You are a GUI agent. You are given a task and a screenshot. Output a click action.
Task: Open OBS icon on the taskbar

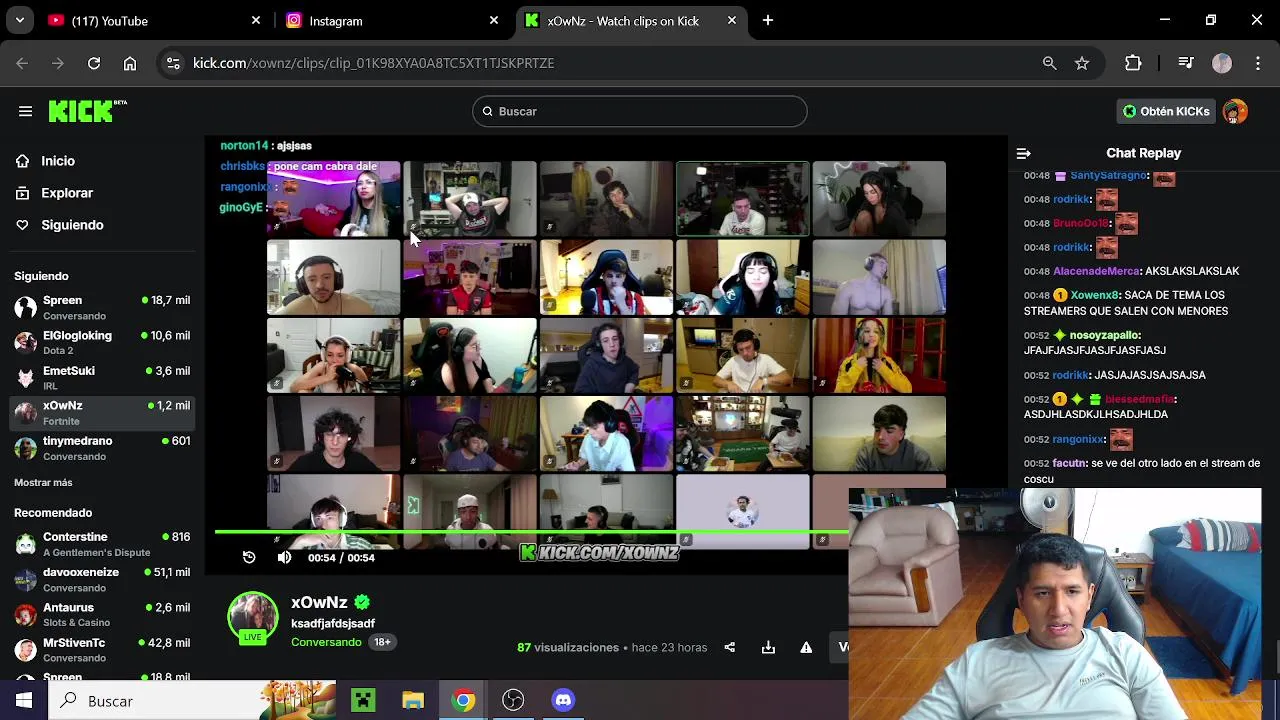(513, 701)
